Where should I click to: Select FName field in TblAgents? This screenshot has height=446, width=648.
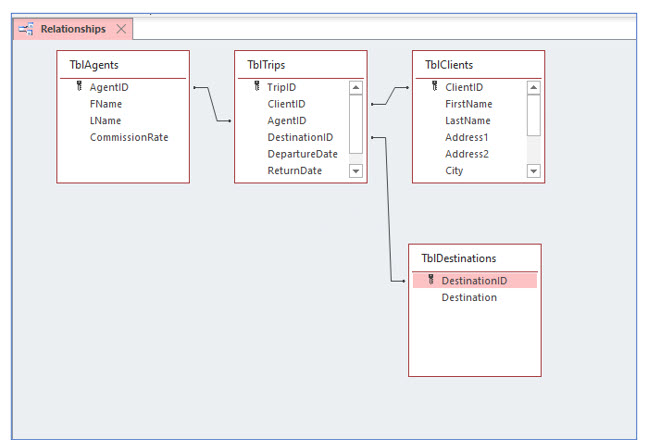coord(106,104)
